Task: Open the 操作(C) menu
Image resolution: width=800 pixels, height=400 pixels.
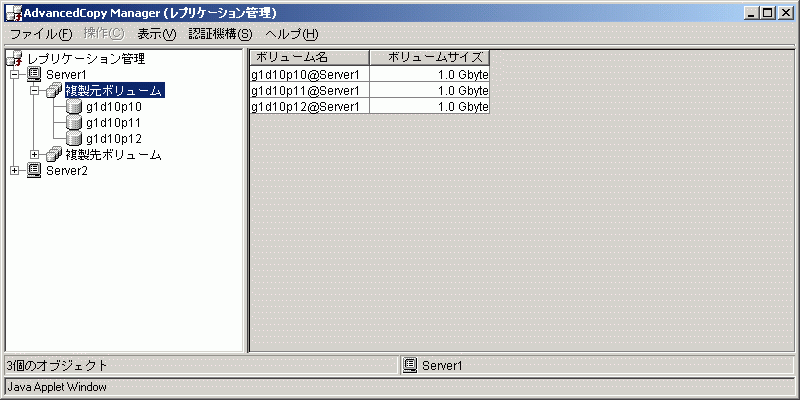Action: point(104,34)
